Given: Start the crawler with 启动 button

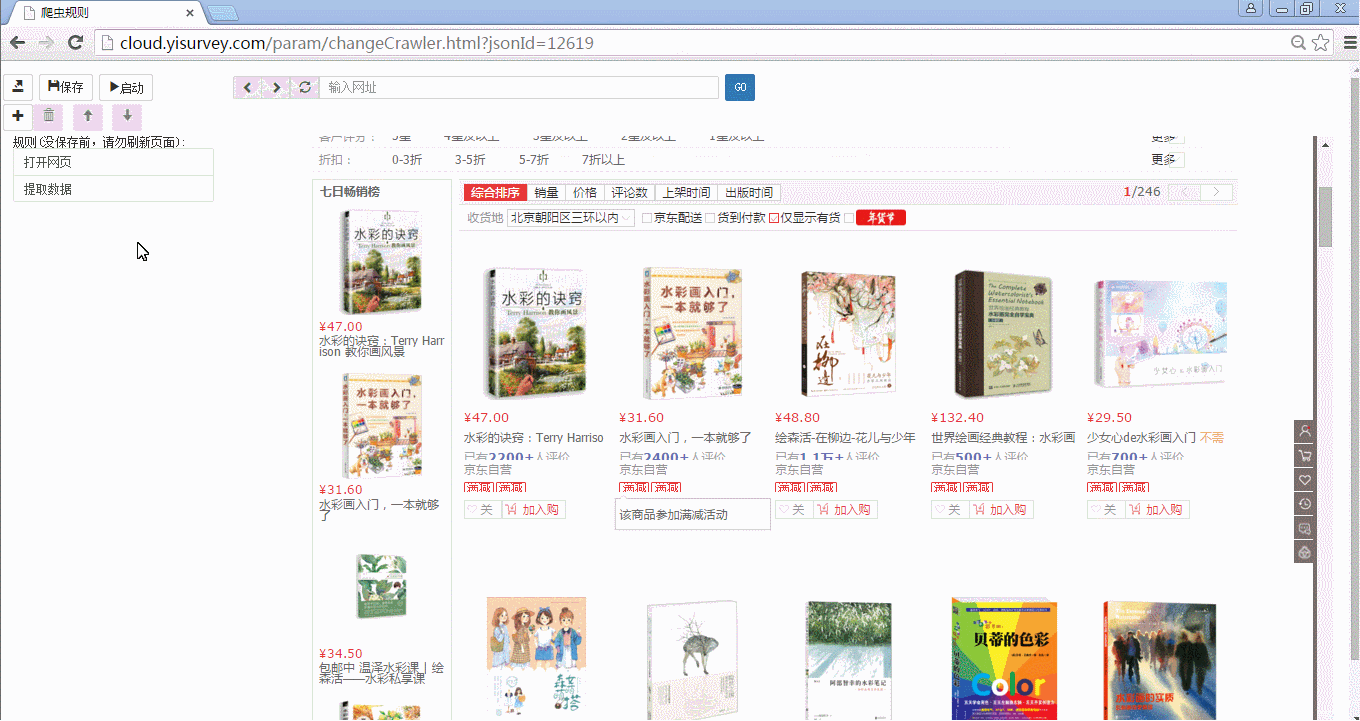Looking at the screenshot, I should tap(126, 87).
